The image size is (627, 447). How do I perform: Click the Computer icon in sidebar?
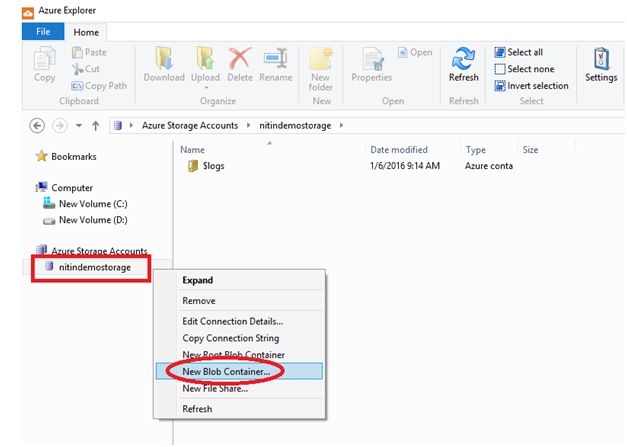click(x=41, y=187)
